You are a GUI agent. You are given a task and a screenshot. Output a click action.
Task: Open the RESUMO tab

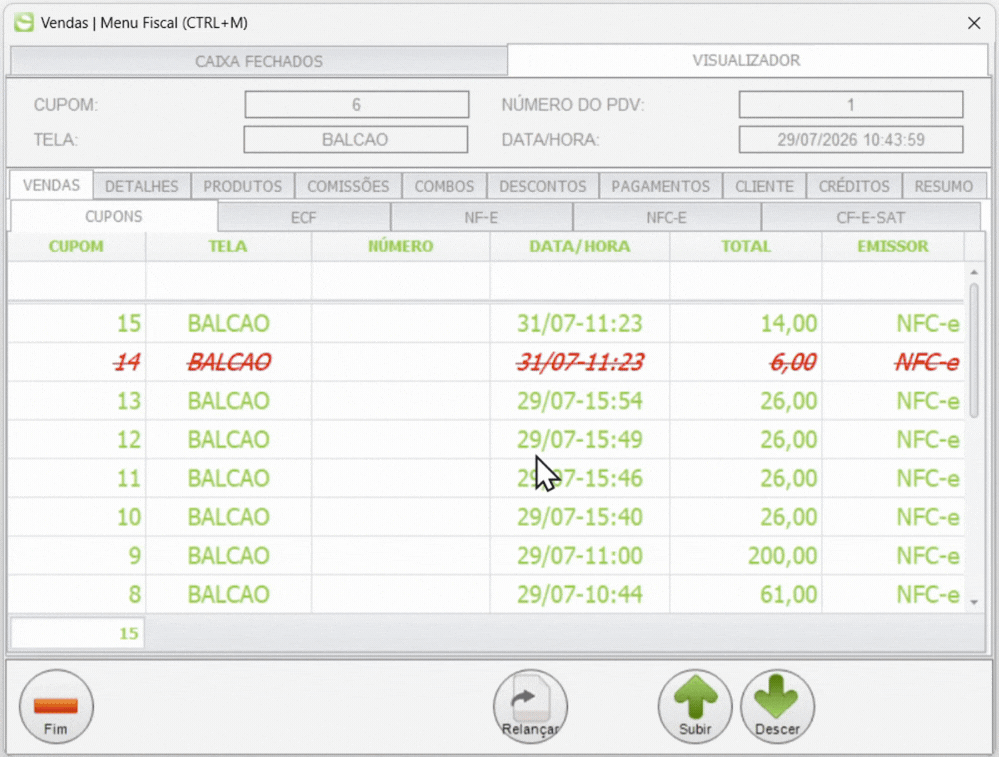pos(944,186)
